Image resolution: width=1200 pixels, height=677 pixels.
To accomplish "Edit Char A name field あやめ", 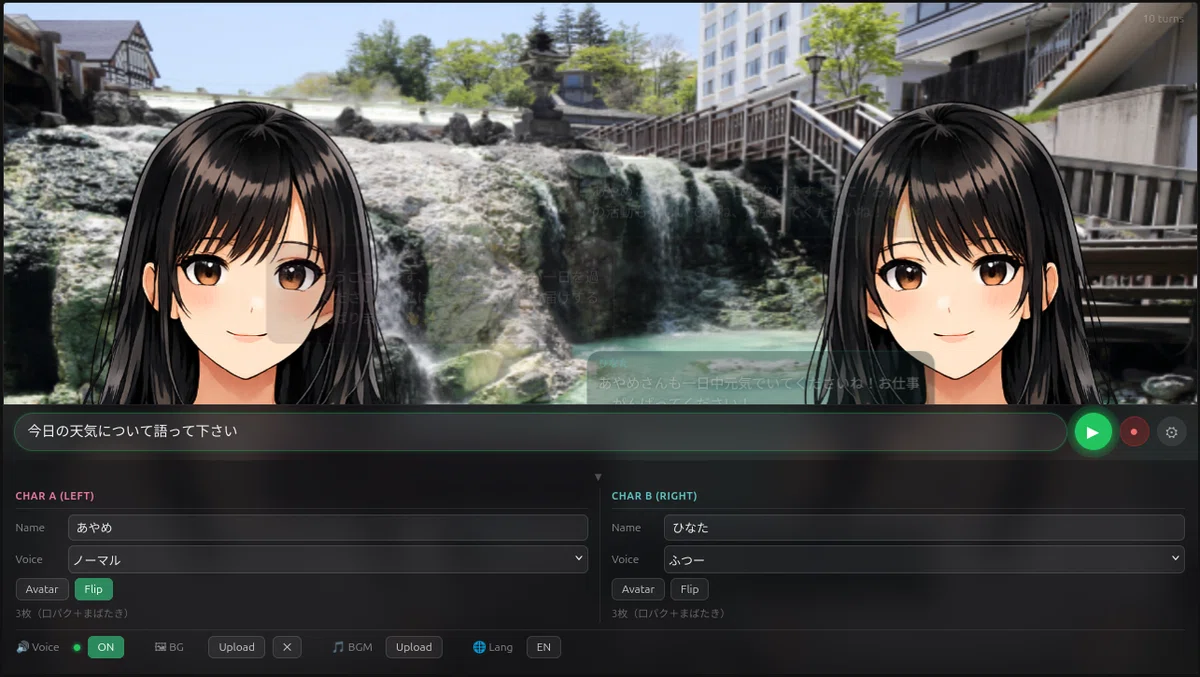I will (x=328, y=528).
